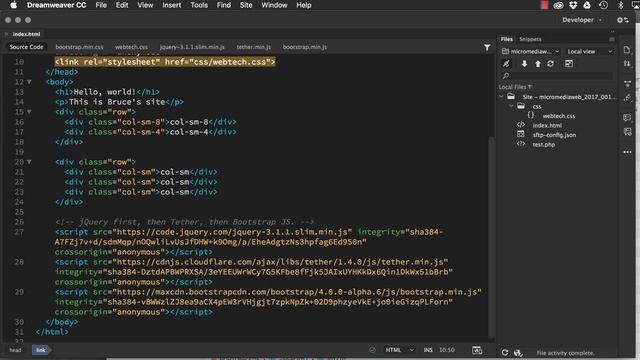Open the Find menu

click(x=223, y=5)
